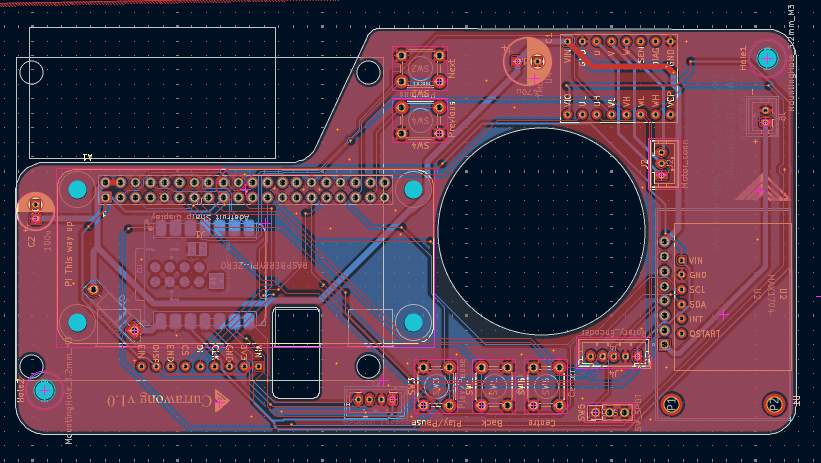Screen dimensions: 821x463
Task: Select the 470u capacitor C1 footprint
Action: click(527, 62)
